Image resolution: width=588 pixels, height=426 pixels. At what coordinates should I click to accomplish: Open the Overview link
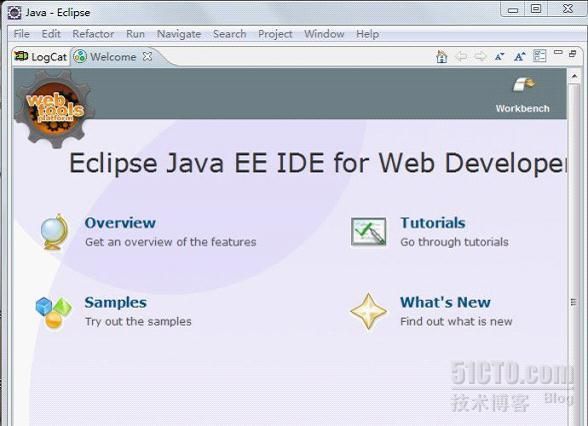120,223
